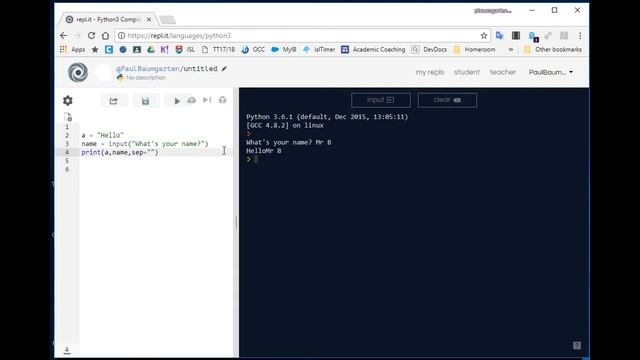This screenshot has height=360, width=640.
Task: Reload the page
Action: [x=91, y=36]
